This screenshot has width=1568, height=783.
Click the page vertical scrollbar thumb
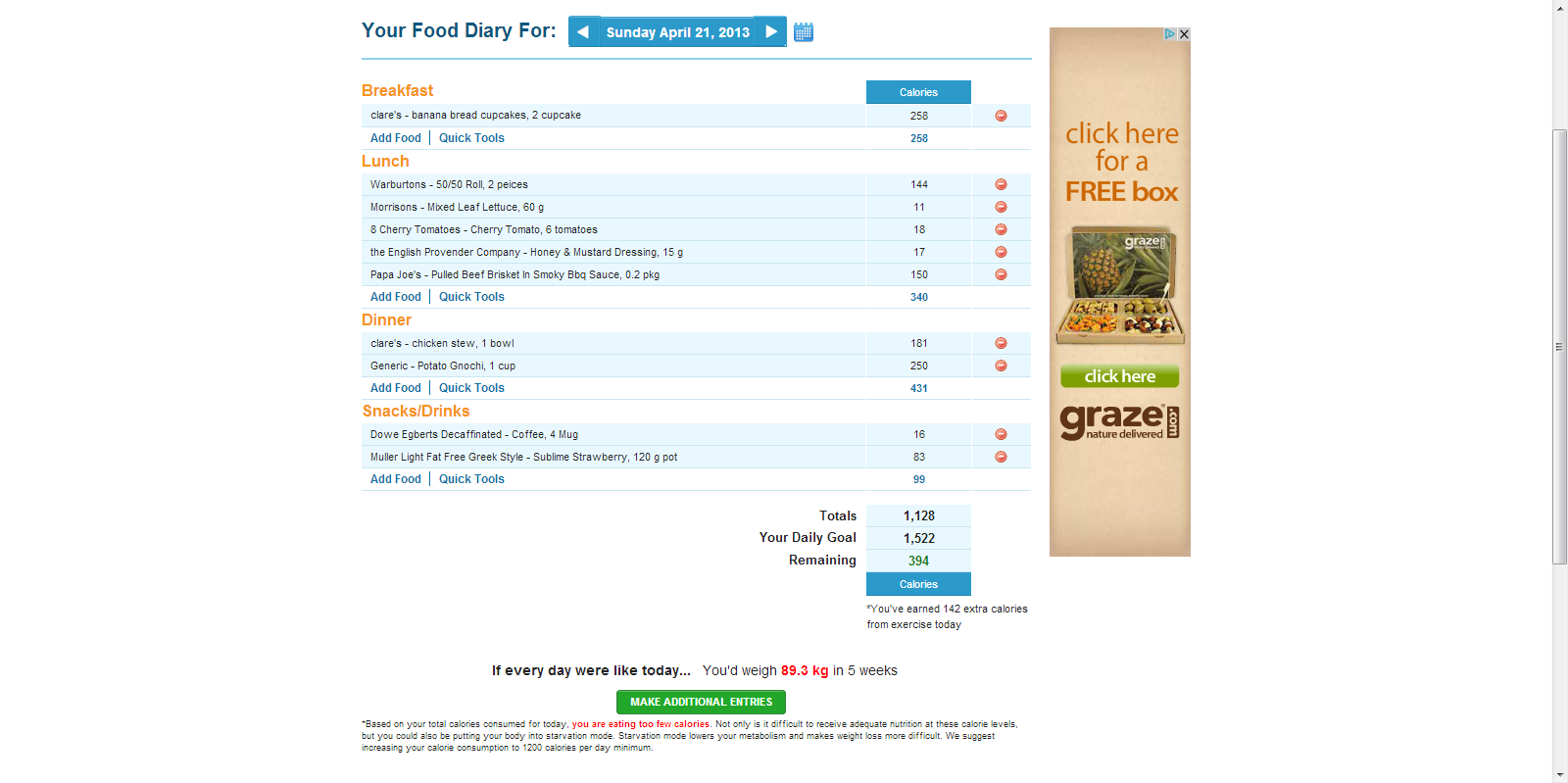1559,346
